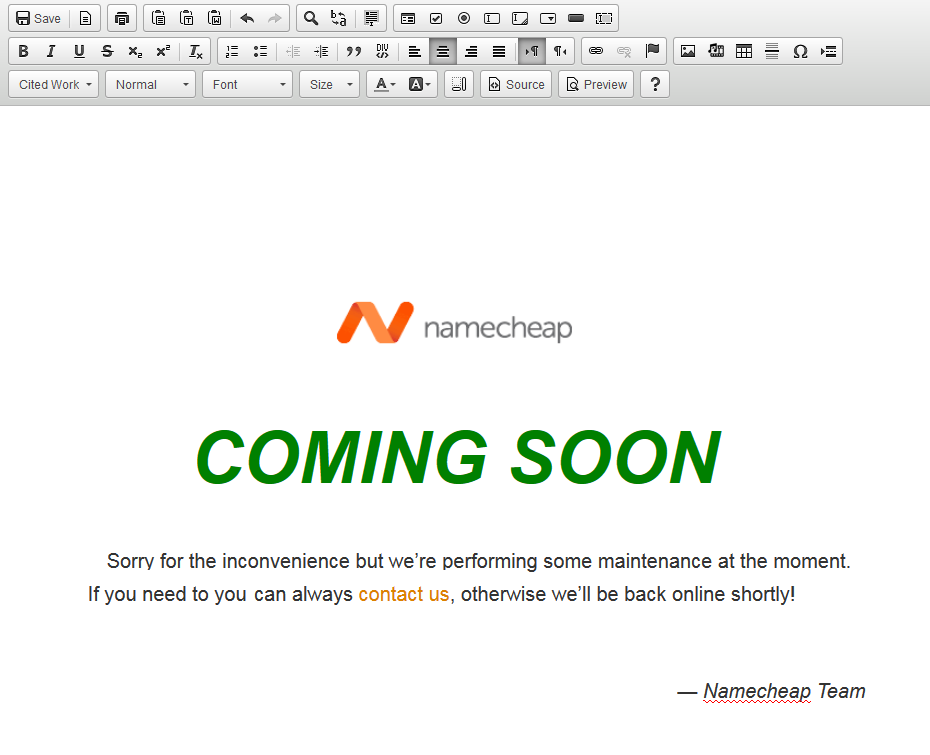This screenshot has width=930, height=755.
Task: Insert a page break
Action: point(829,52)
